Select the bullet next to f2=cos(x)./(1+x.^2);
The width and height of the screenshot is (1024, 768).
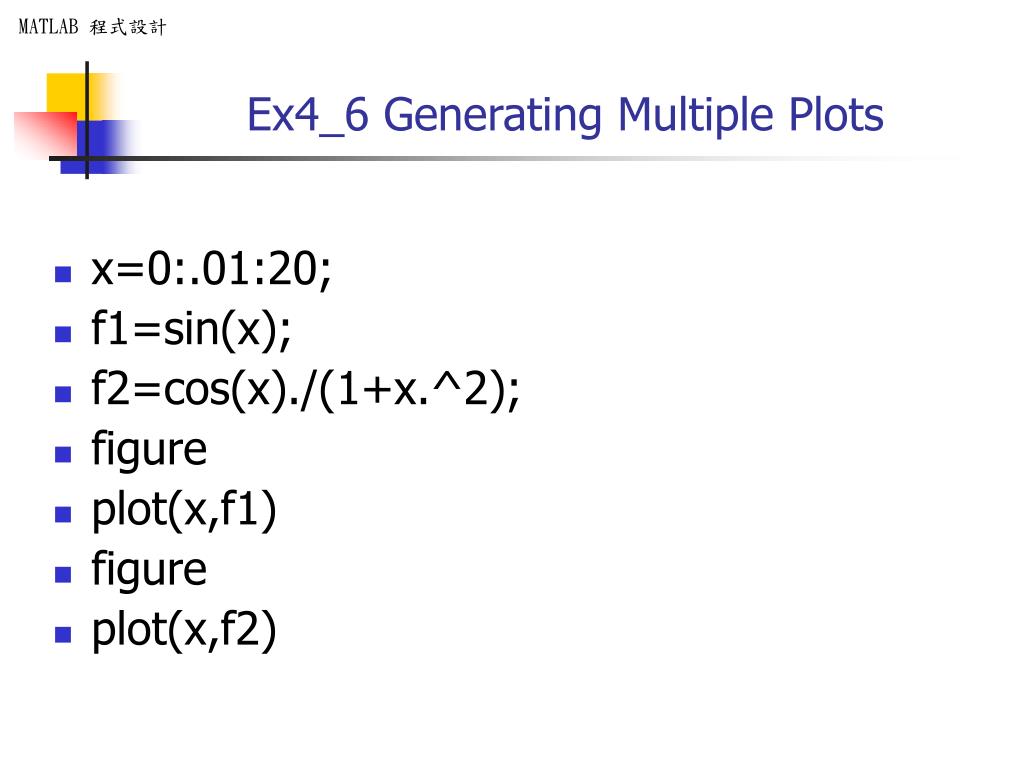64,393
